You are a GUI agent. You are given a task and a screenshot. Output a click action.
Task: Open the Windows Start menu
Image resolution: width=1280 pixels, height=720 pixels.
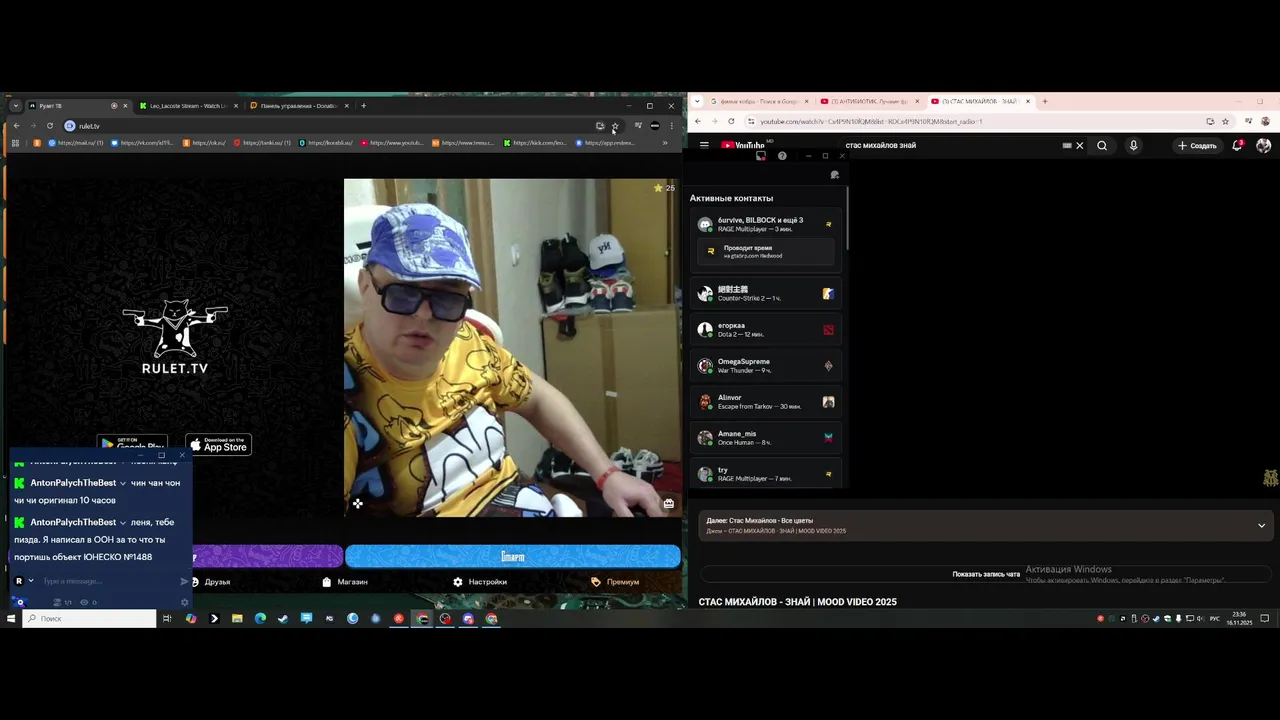11,619
